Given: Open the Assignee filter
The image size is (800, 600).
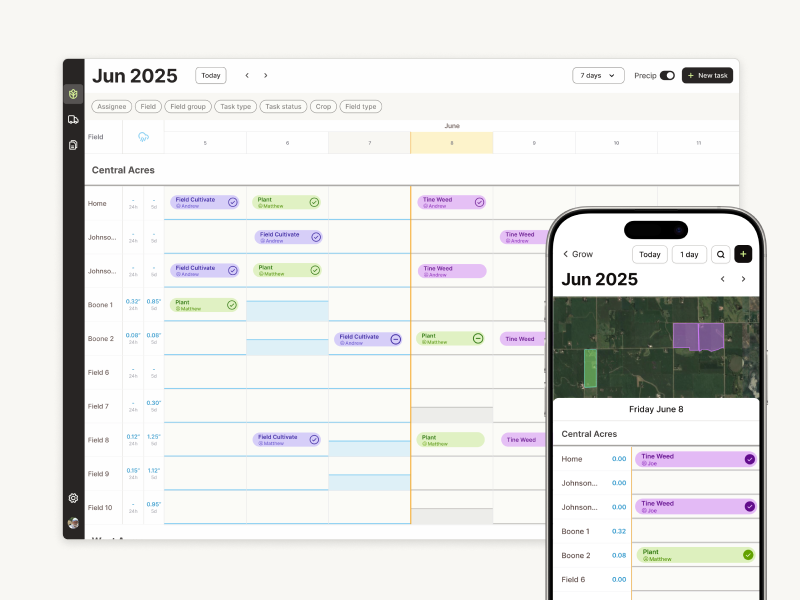Looking at the screenshot, I should click(111, 106).
